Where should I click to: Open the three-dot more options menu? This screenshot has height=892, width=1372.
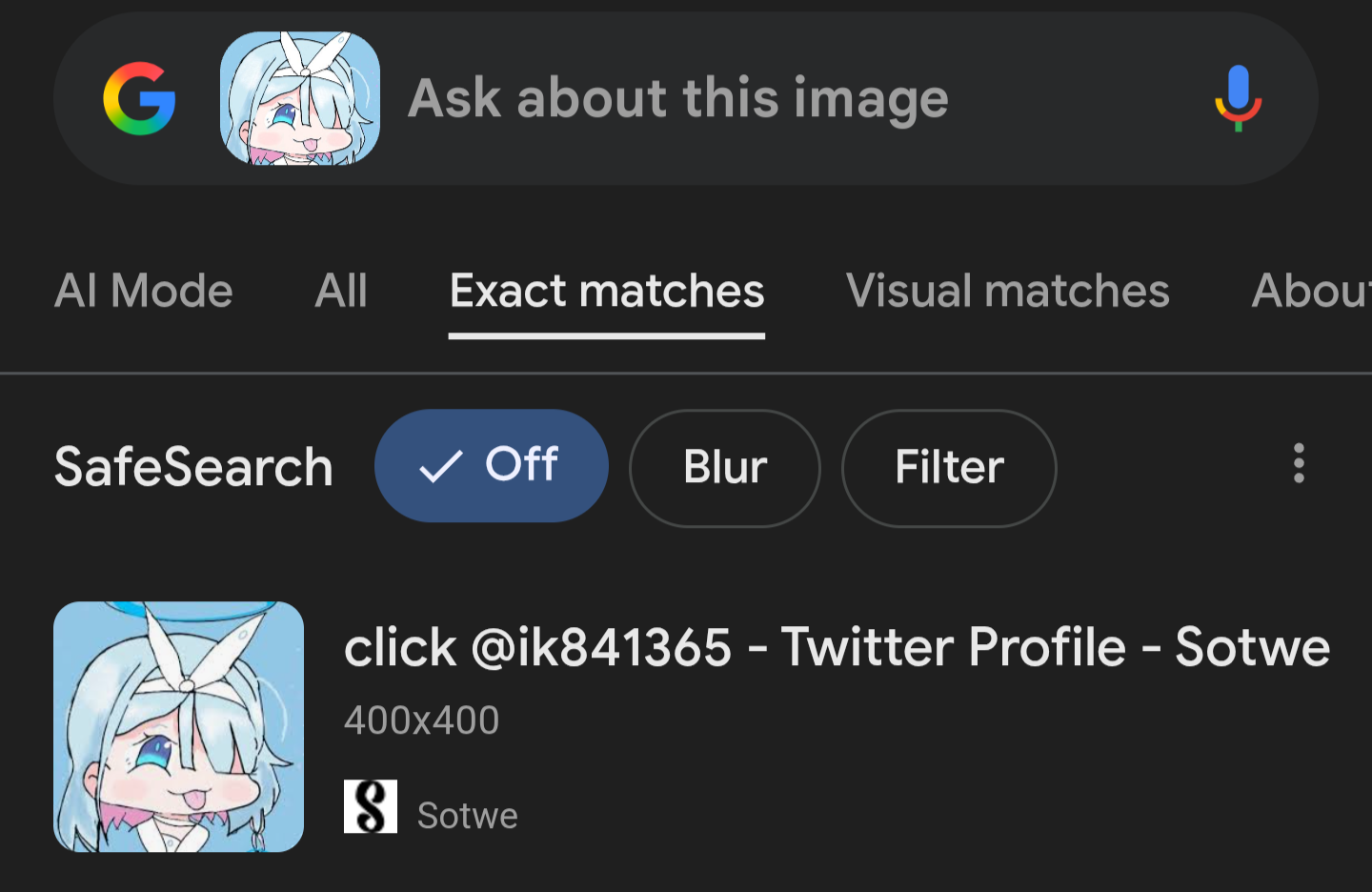(1298, 464)
